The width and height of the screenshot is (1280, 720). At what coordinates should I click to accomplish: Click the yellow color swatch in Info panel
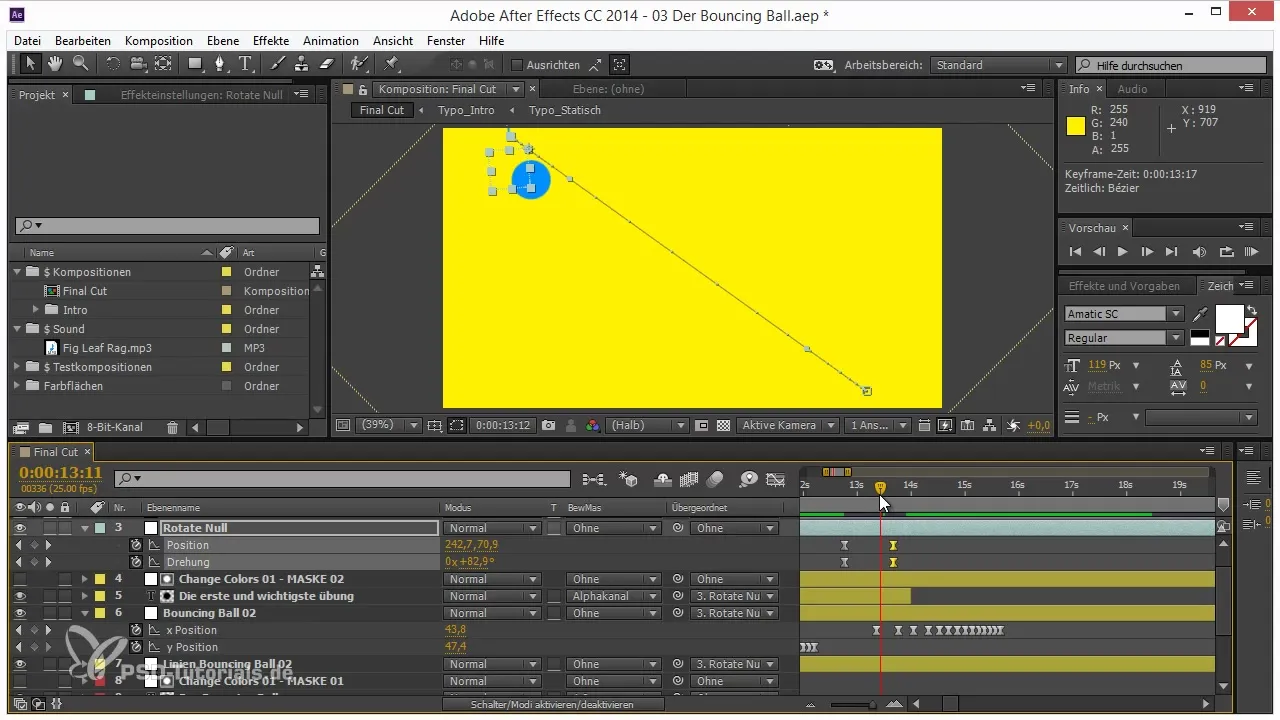click(x=1076, y=126)
